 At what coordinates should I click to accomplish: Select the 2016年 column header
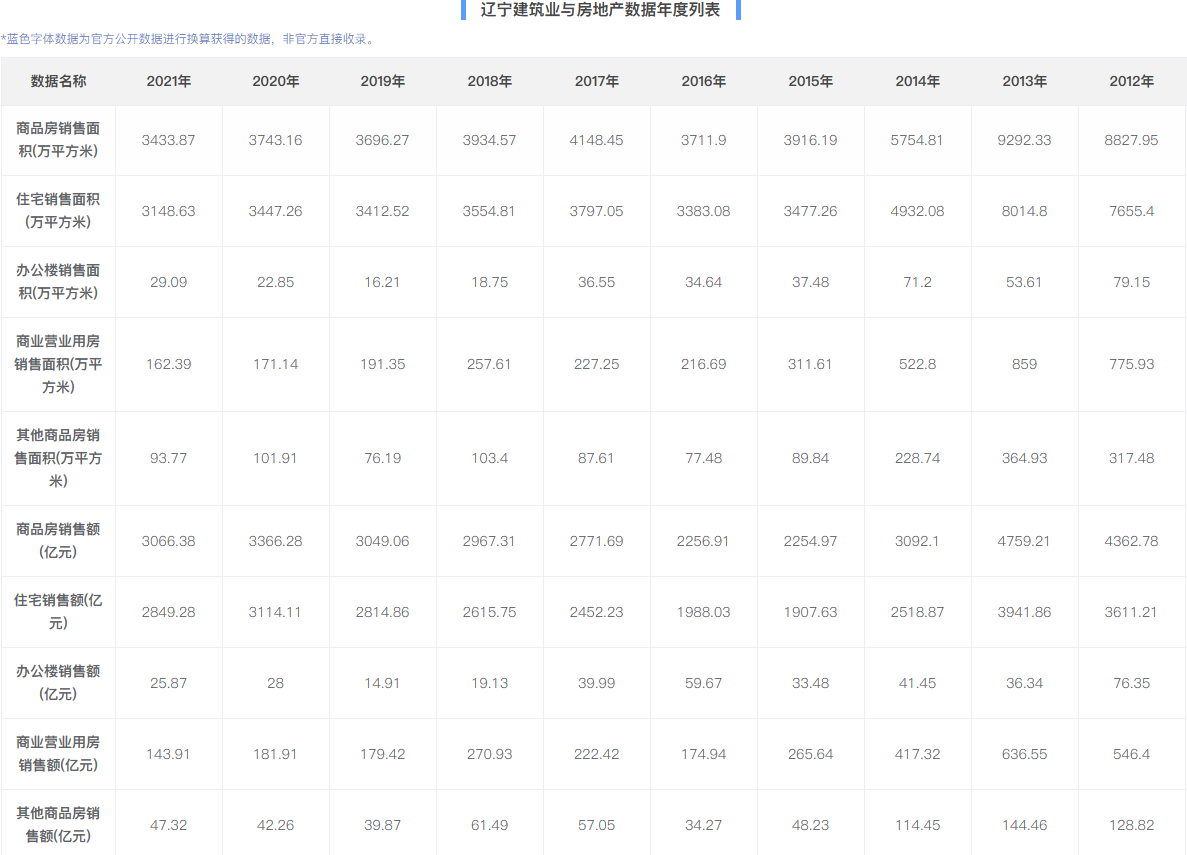coord(703,81)
